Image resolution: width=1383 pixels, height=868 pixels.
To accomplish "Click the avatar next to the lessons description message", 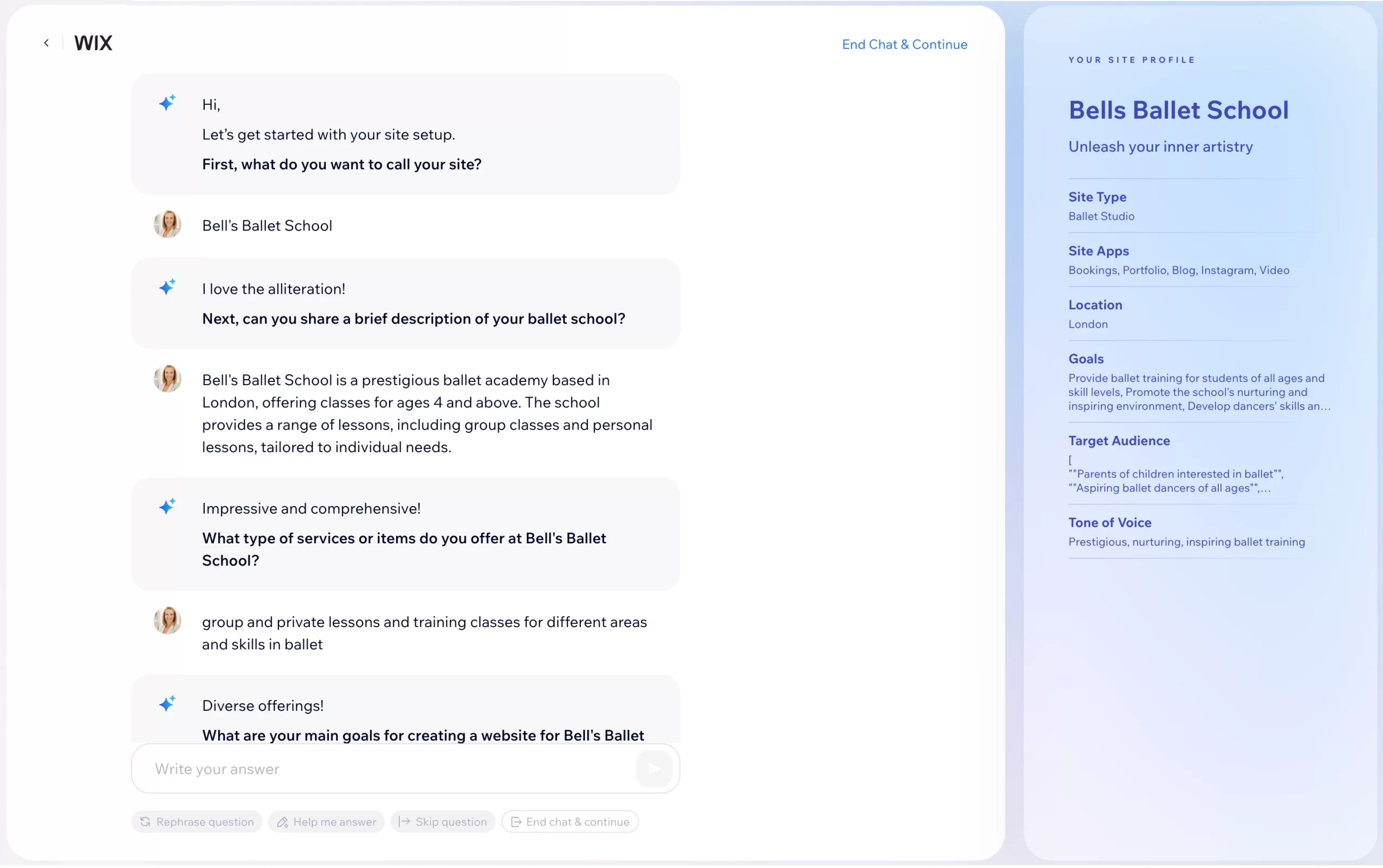I will pyautogui.click(x=167, y=378).
